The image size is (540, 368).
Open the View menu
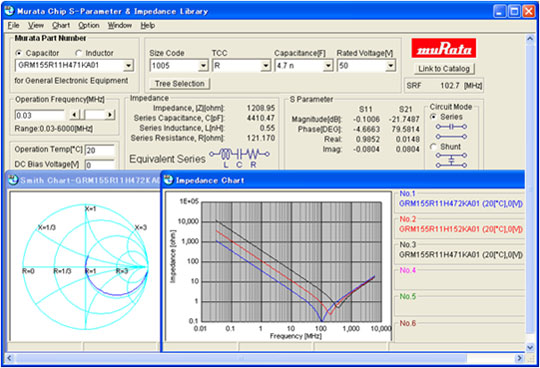coord(35,25)
